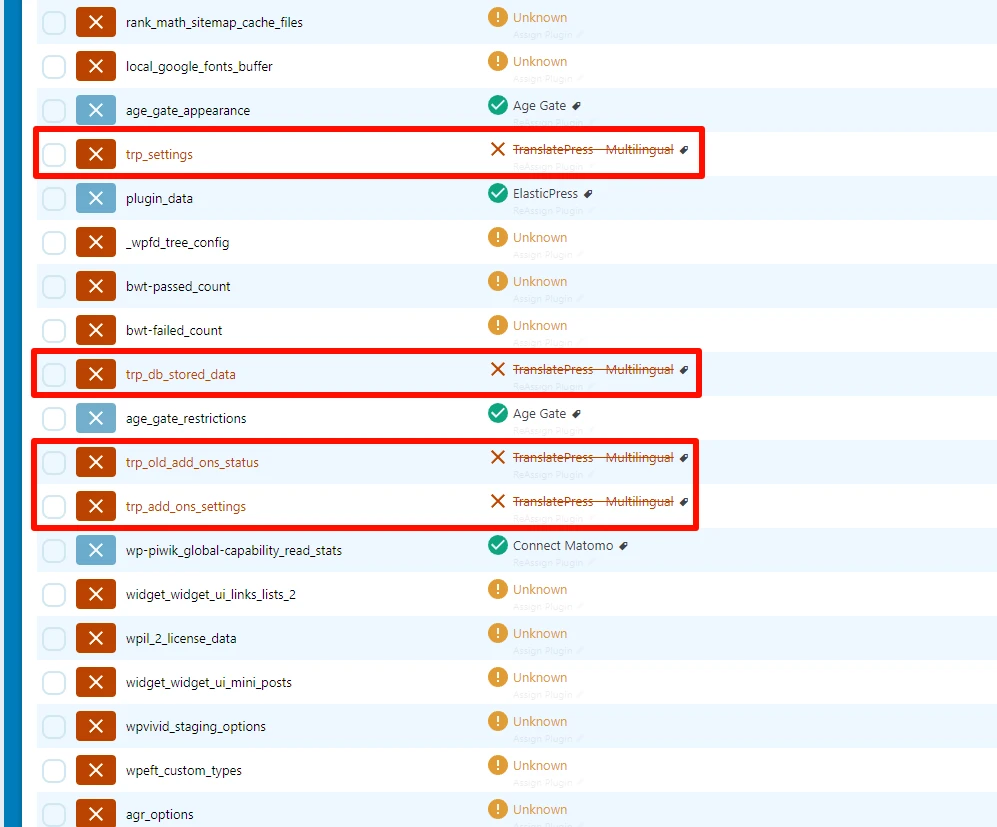Viewport: 997px width, 827px height.
Task: Check the box for local_google_fonts_buffer
Action: [54, 66]
